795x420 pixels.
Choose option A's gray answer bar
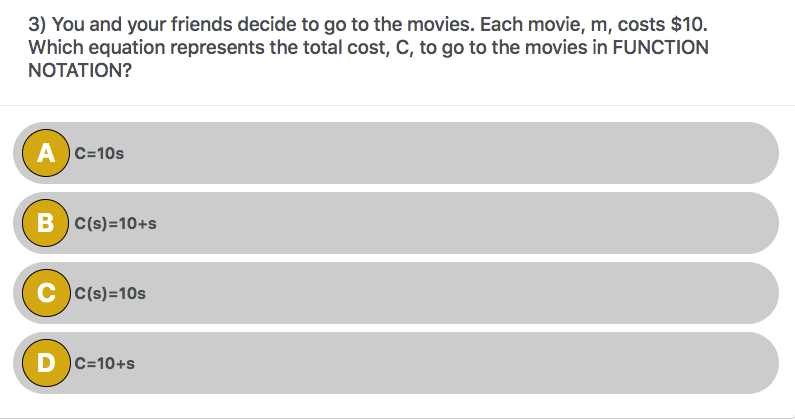pos(396,153)
